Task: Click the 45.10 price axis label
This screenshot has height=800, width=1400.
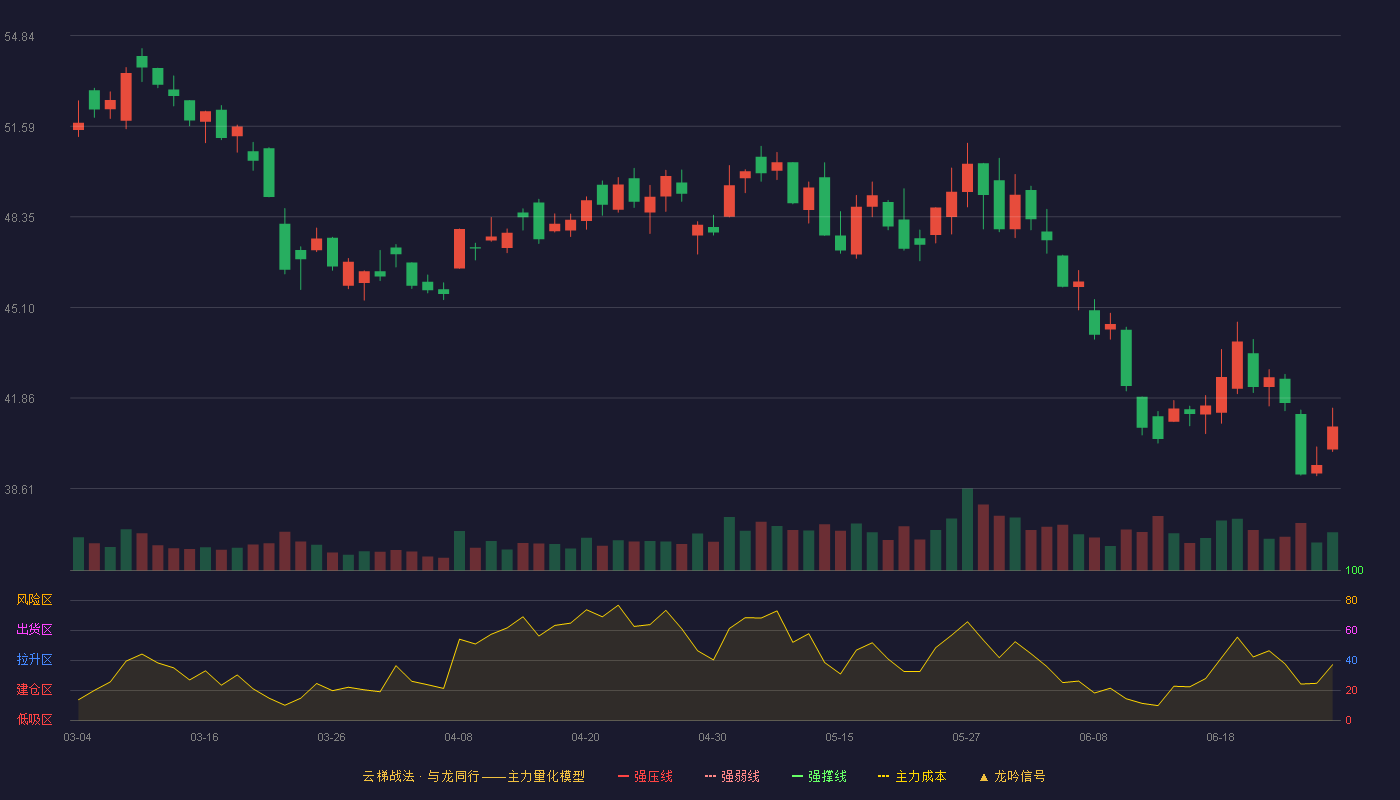Action: pos(19,309)
